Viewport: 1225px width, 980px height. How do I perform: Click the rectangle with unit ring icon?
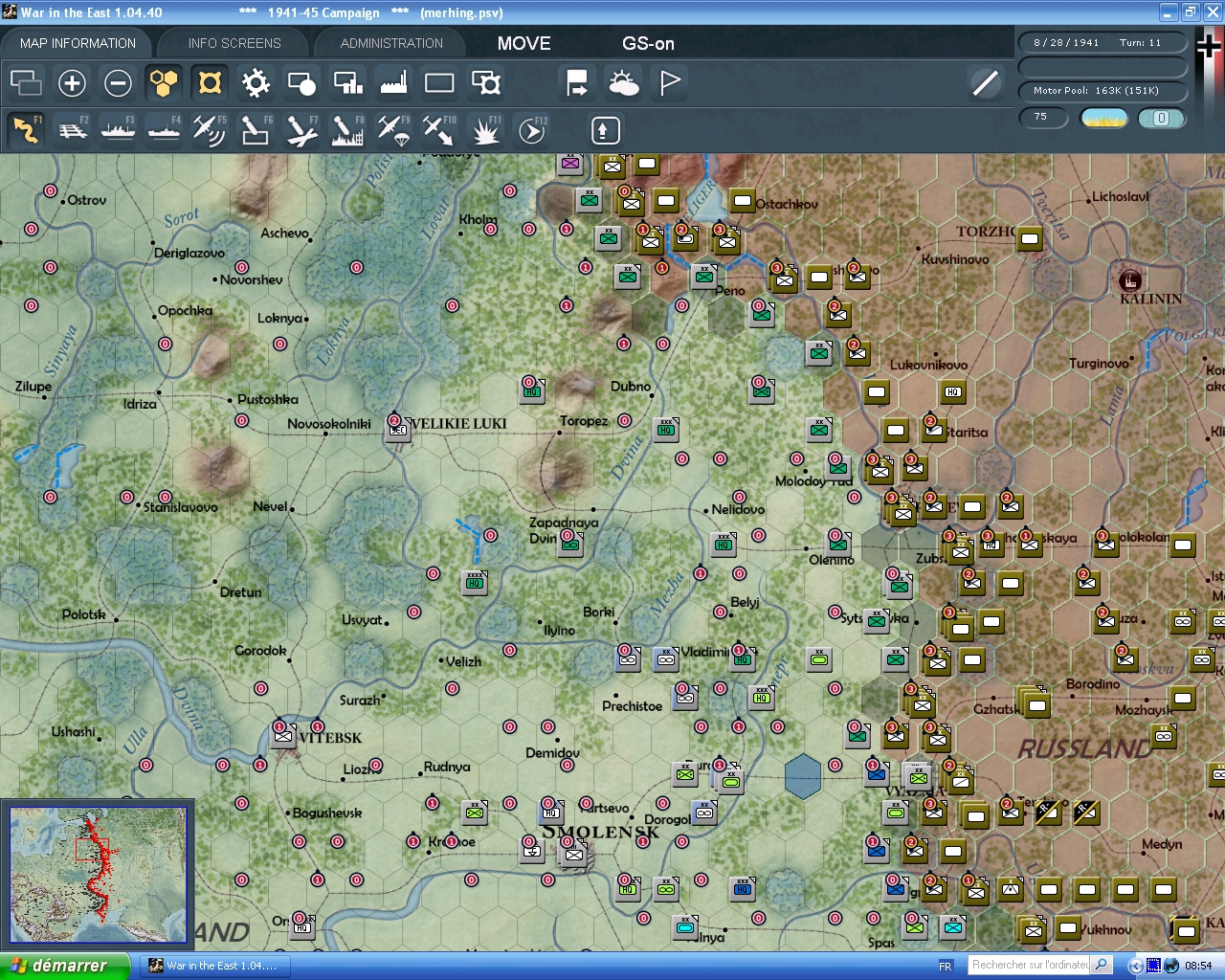coord(486,83)
